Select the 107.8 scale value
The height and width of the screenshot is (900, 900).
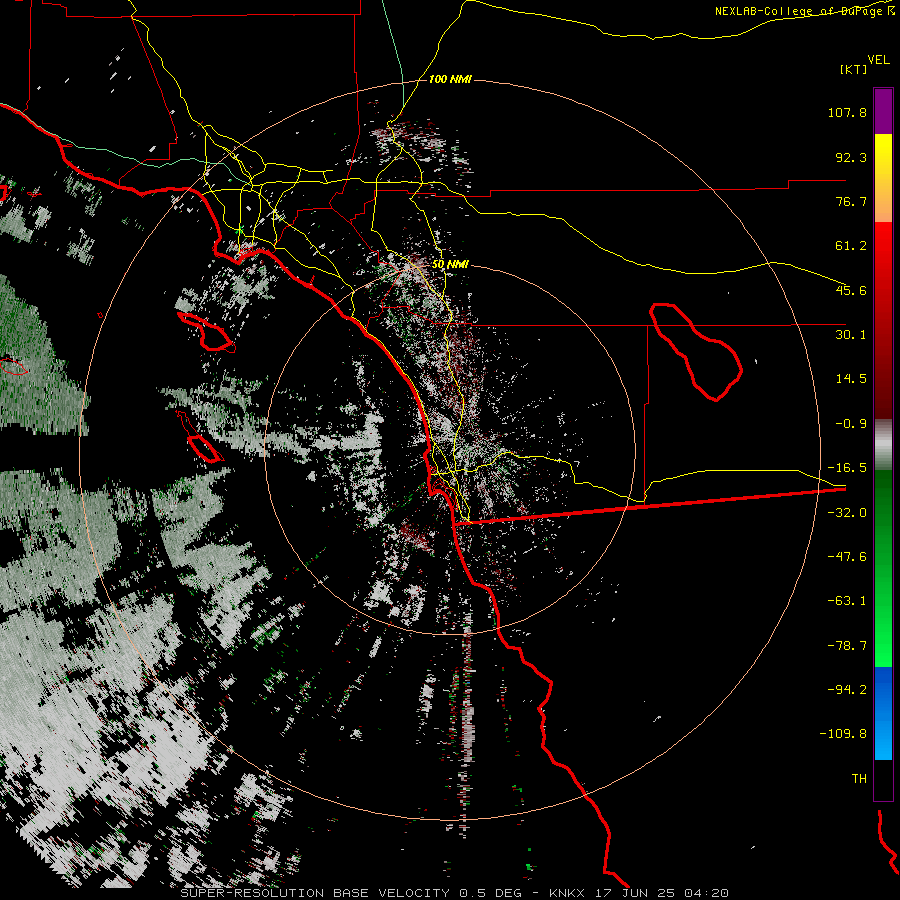click(847, 112)
